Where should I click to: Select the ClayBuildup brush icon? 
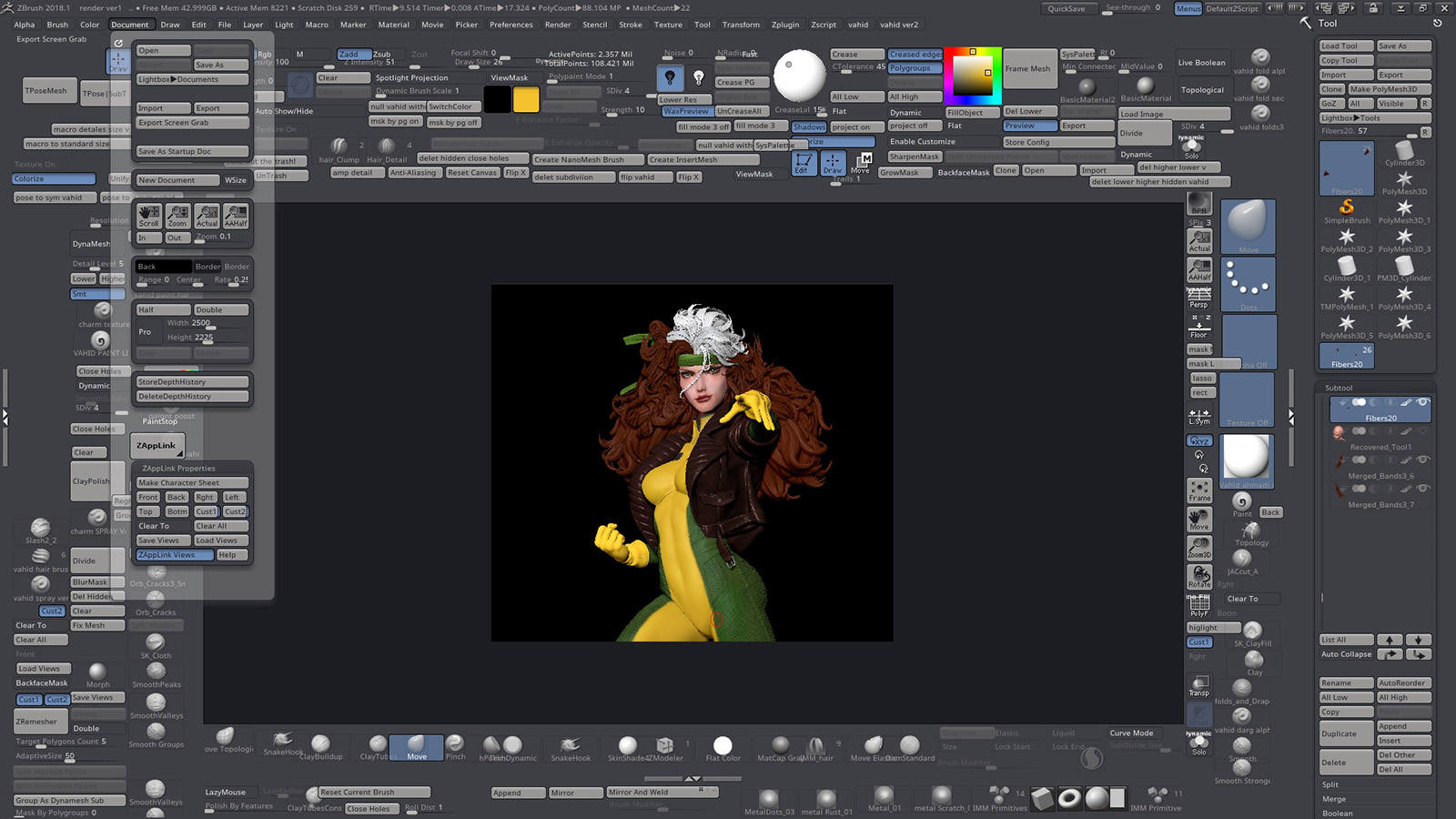[x=320, y=747]
